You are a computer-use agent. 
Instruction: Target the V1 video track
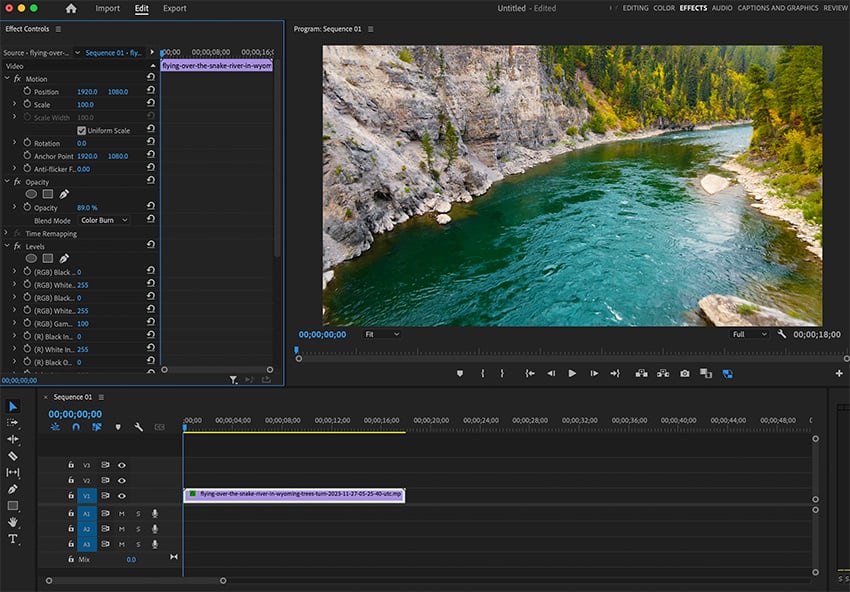(x=87, y=496)
